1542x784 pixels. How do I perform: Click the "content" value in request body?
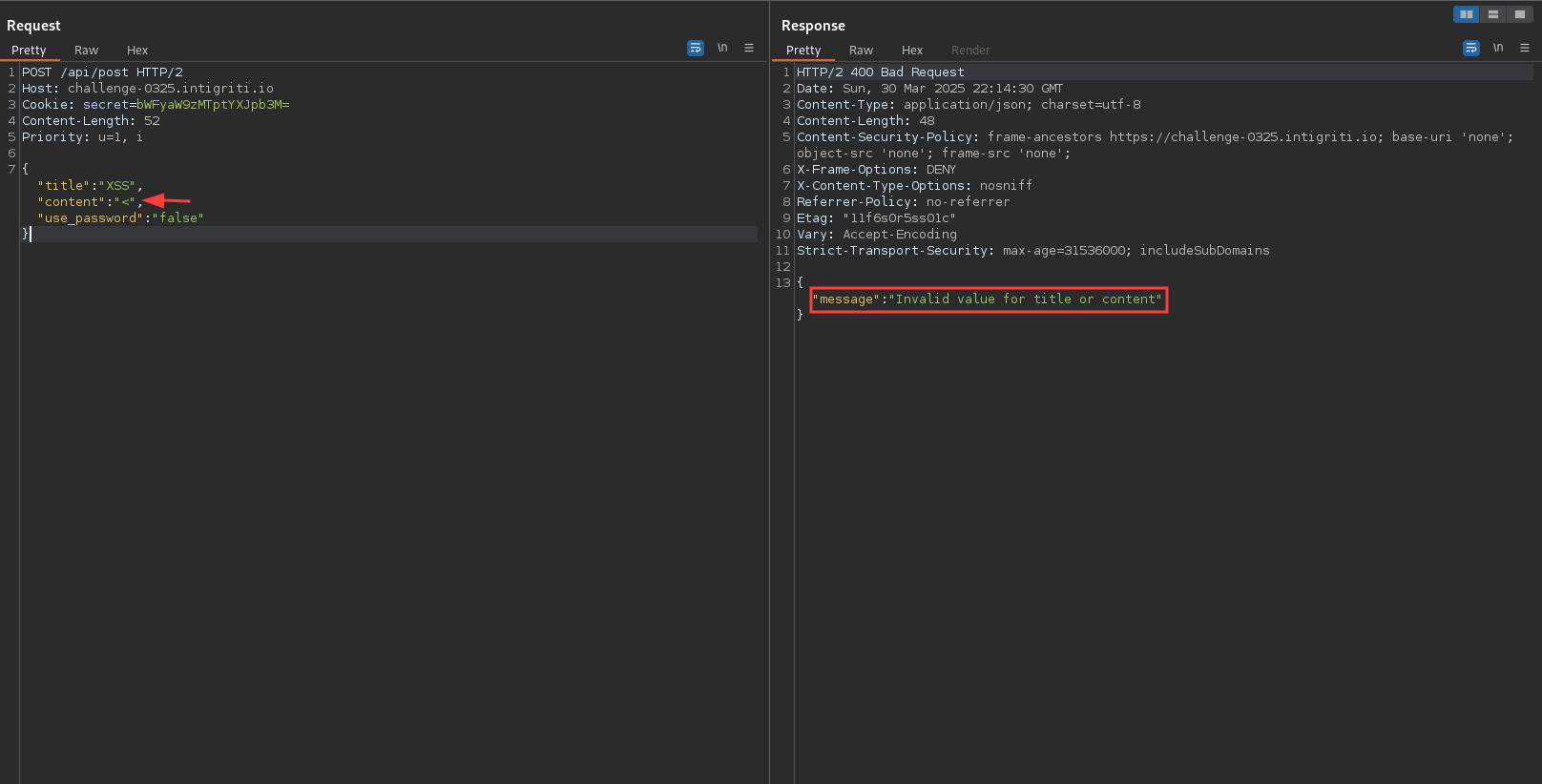pyautogui.click(x=125, y=202)
